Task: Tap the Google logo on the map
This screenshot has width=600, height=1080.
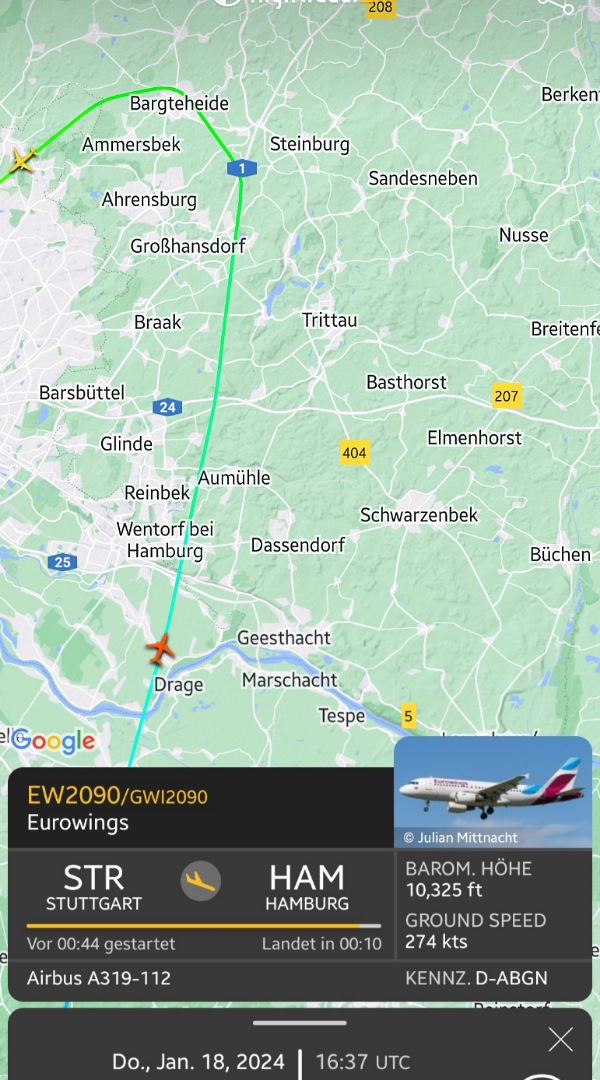Action: [x=53, y=741]
